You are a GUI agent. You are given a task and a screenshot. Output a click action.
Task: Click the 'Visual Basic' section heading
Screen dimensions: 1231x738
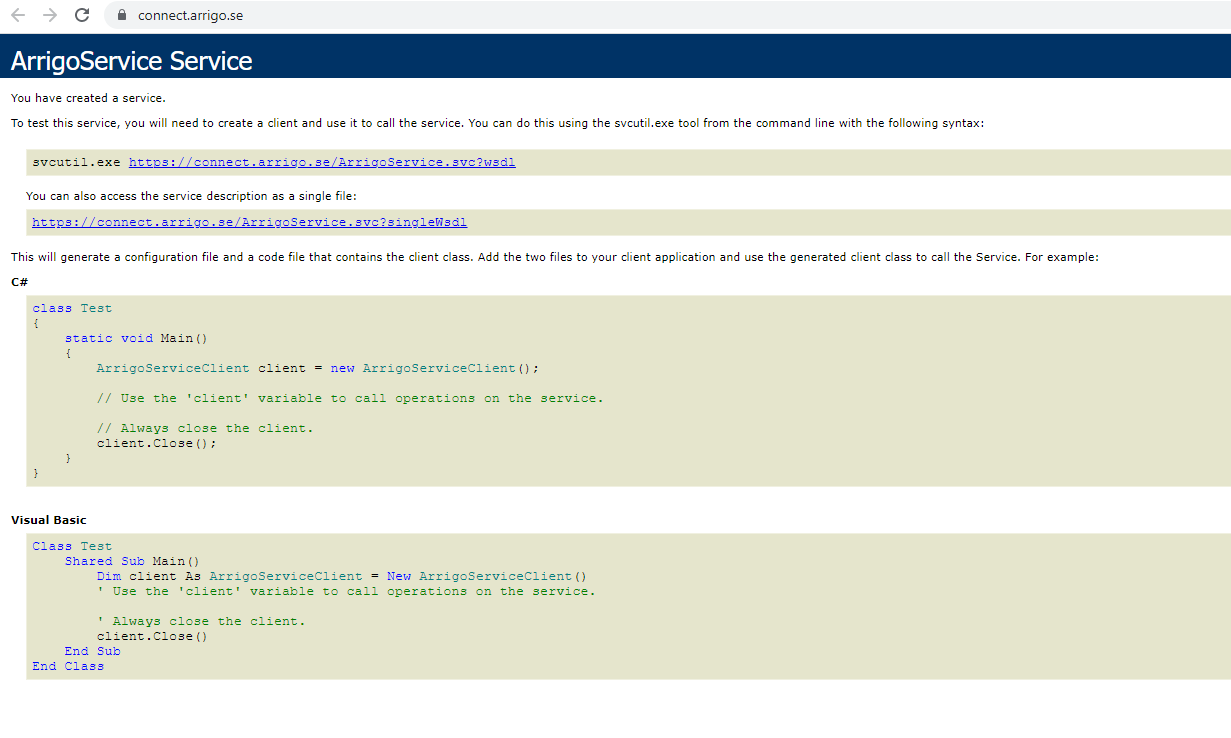49,520
